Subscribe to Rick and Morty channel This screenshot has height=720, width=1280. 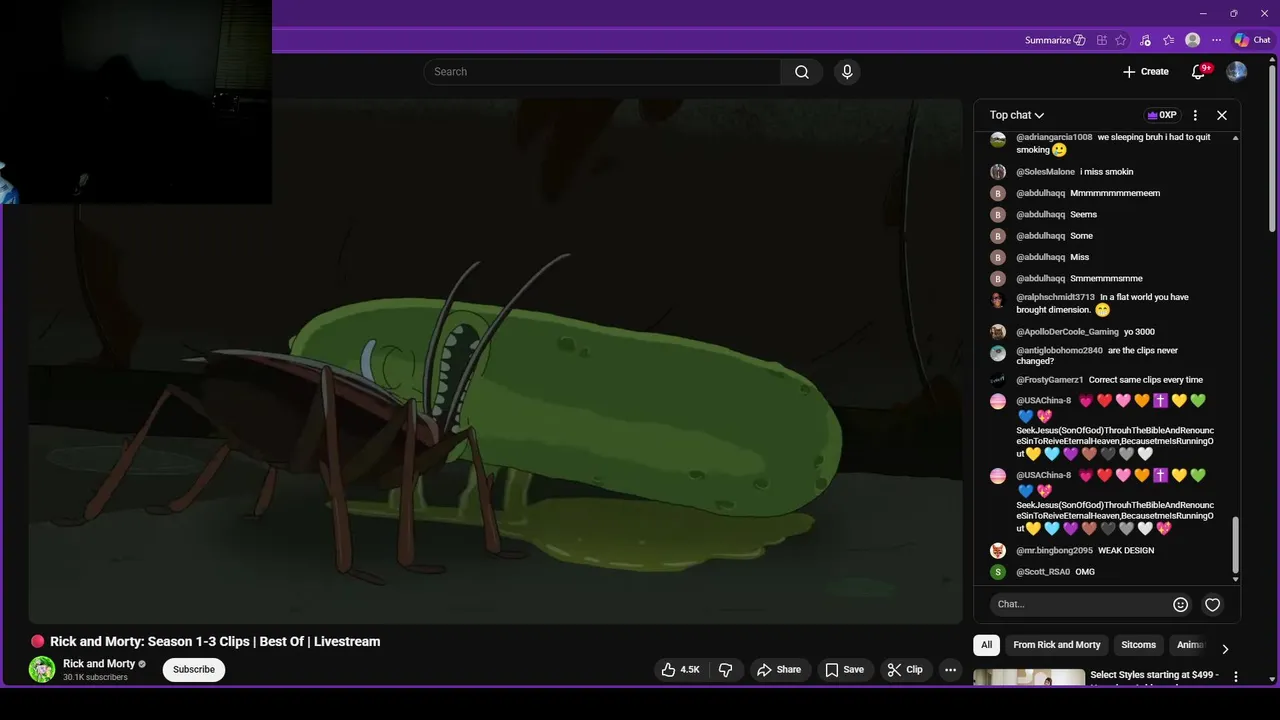[194, 669]
